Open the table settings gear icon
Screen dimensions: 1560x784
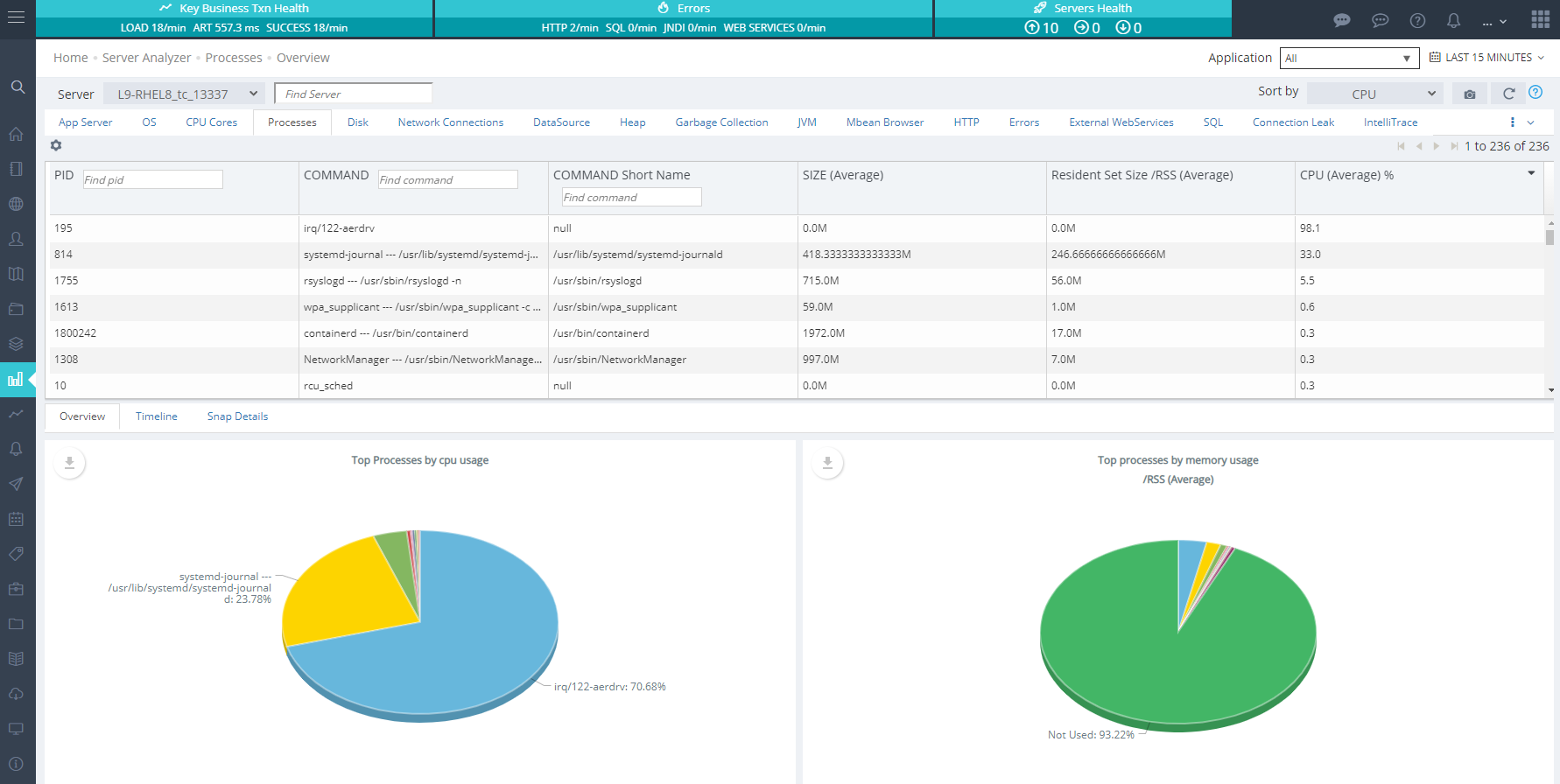point(56,145)
